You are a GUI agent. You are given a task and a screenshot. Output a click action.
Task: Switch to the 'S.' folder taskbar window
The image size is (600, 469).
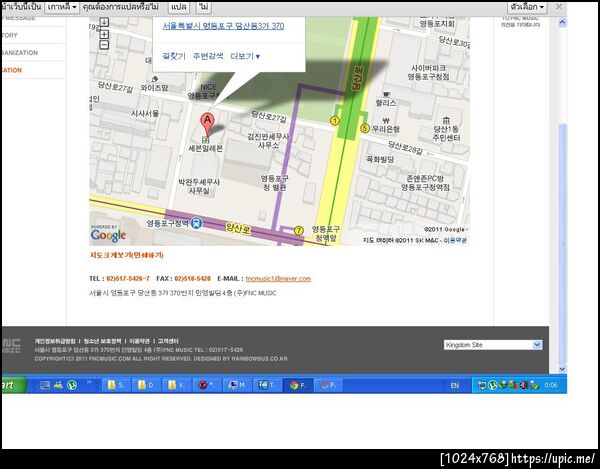(116, 385)
